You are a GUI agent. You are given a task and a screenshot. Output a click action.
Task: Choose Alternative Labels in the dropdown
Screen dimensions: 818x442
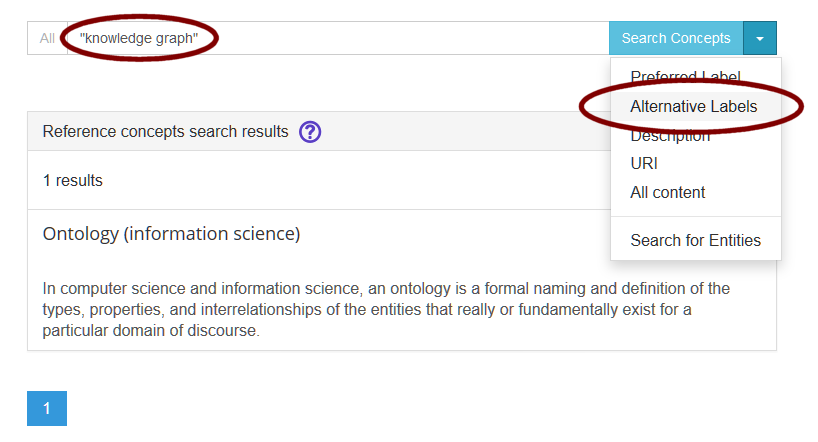(x=693, y=106)
